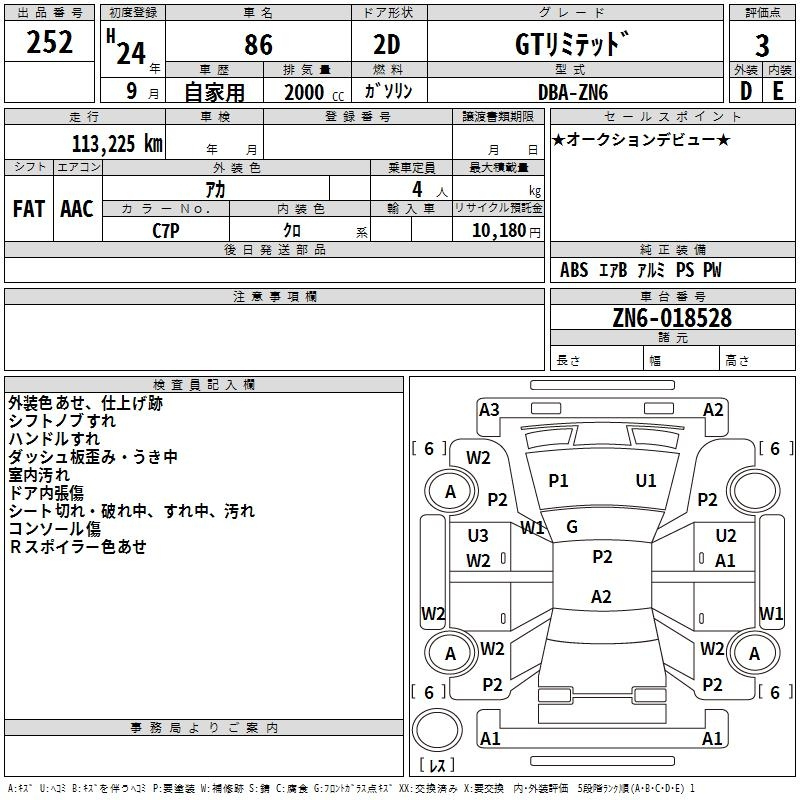Select inspector note ドア内張傷
This screenshot has height=800, width=800.
pos(46,493)
